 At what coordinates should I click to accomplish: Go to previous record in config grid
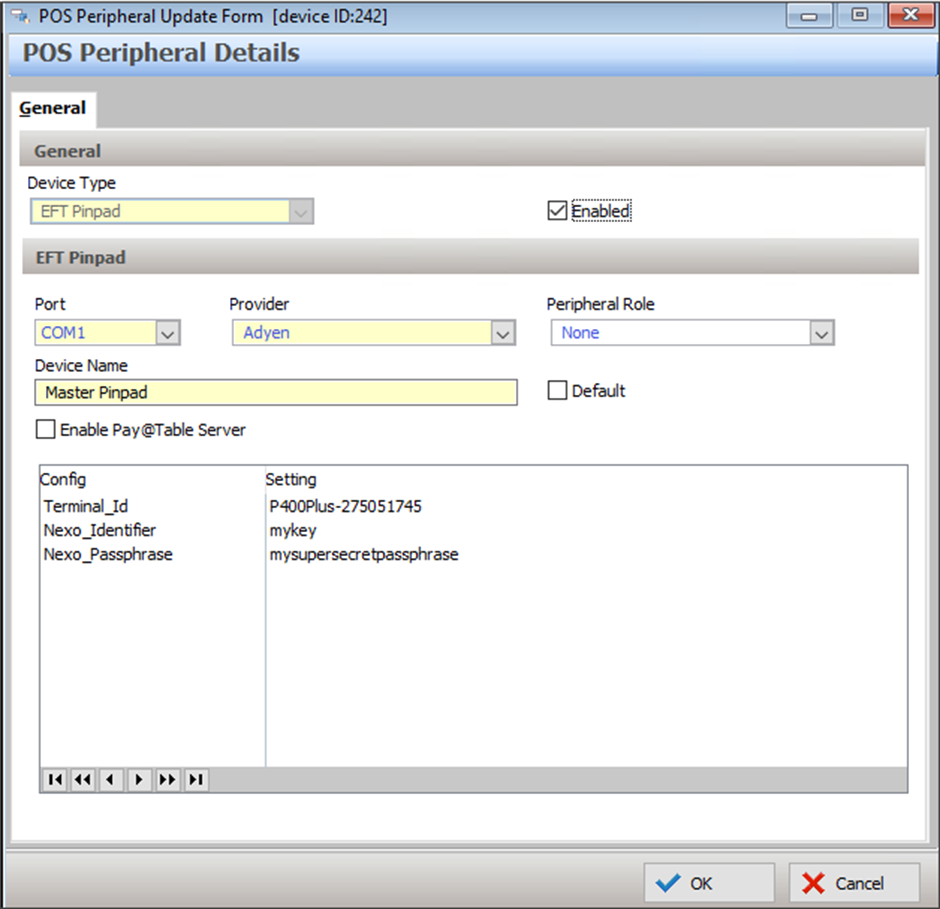[111, 780]
